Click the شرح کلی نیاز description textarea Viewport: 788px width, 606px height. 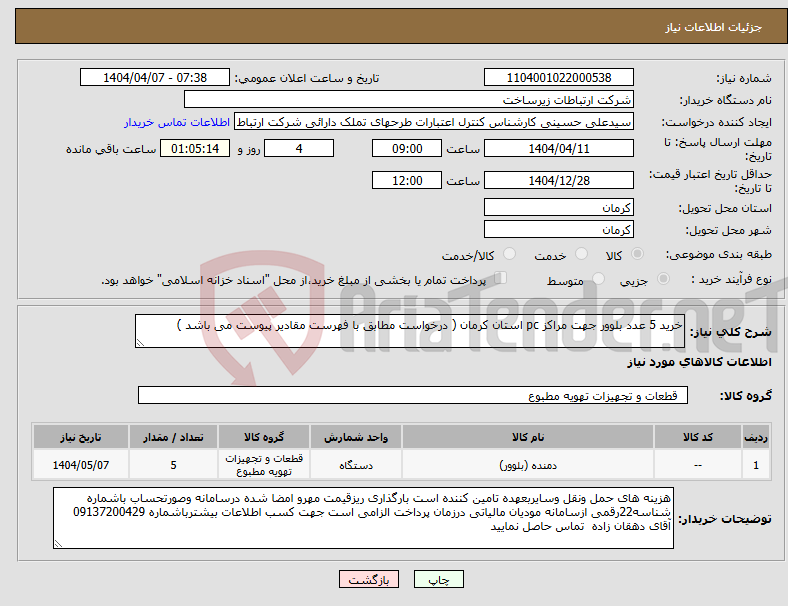point(410,331)
